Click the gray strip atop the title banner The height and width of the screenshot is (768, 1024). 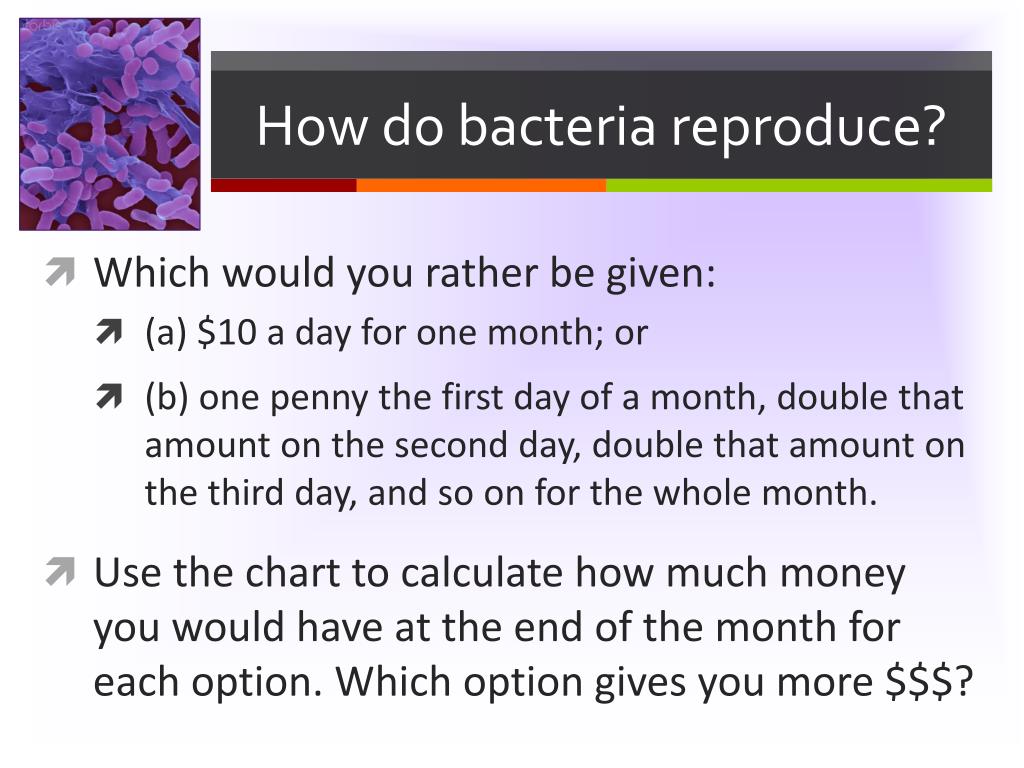click(x=601, y=61)
